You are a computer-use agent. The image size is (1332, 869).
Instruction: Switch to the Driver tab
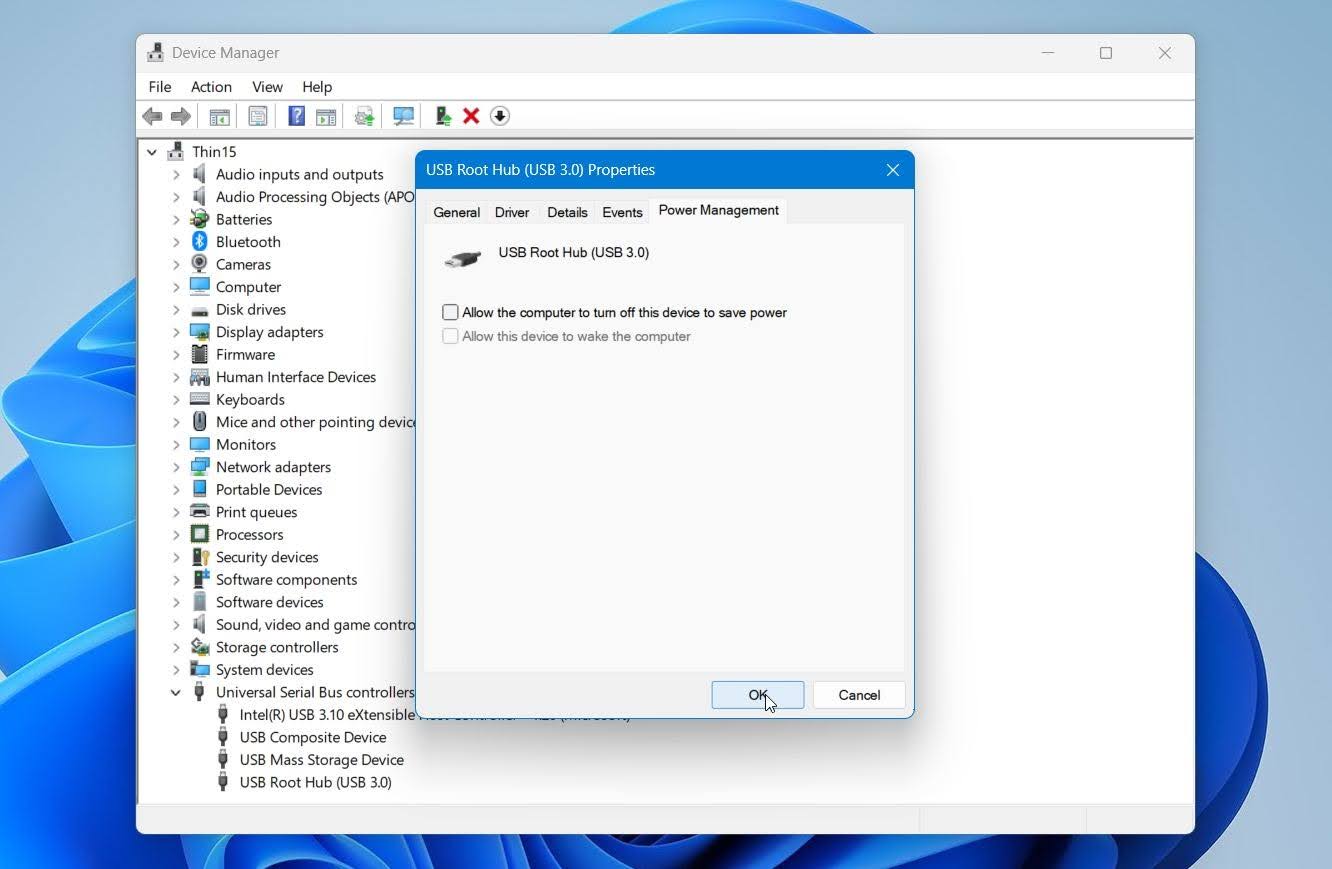click(x=512, y=212)
